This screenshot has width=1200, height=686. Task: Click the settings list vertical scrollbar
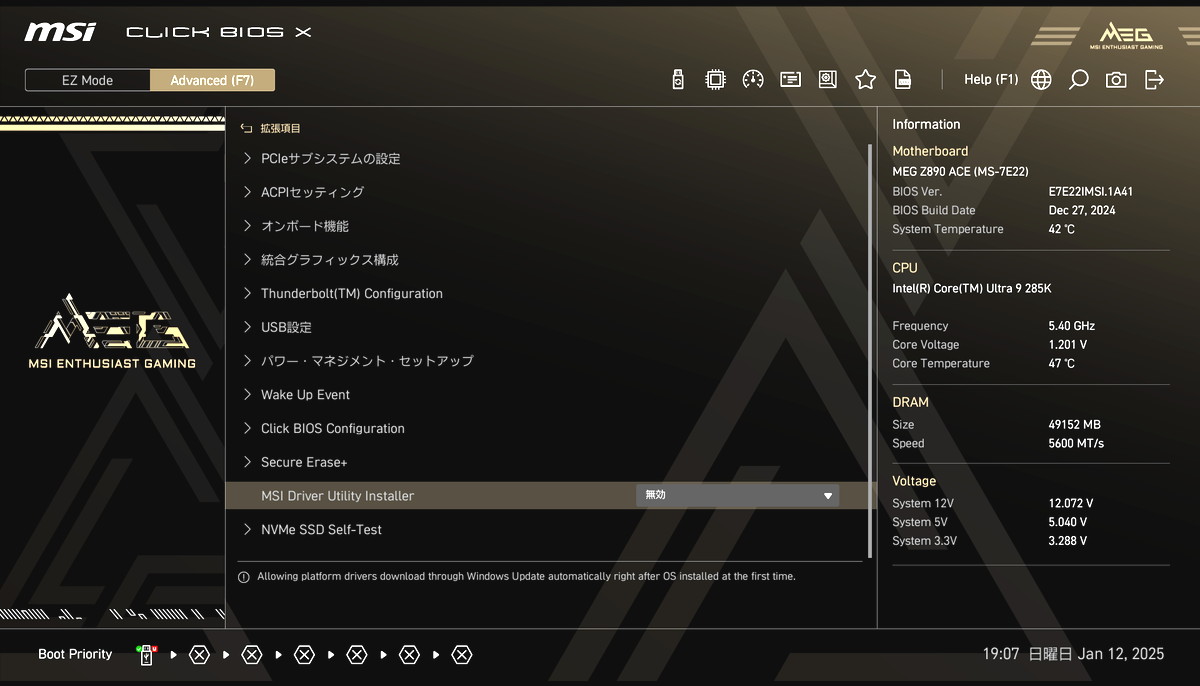pyautogui.click(x=870, y=350)
